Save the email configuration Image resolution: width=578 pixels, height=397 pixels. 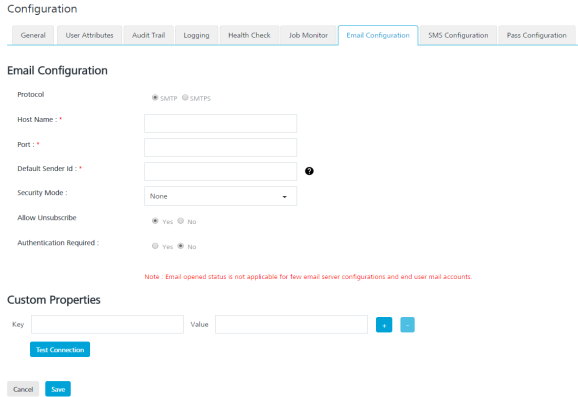coord(58,389)
